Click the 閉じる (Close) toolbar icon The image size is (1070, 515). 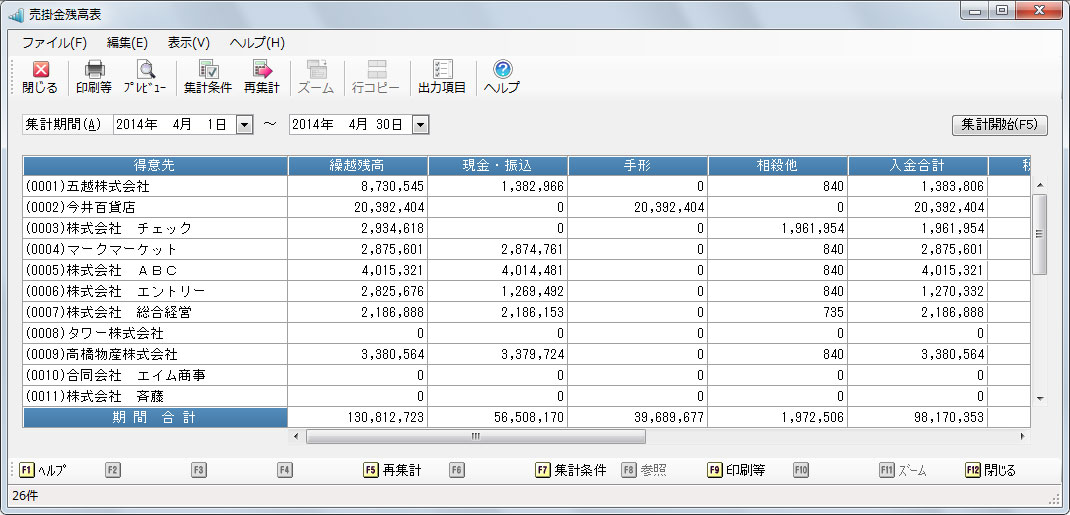tap(40, 76)
